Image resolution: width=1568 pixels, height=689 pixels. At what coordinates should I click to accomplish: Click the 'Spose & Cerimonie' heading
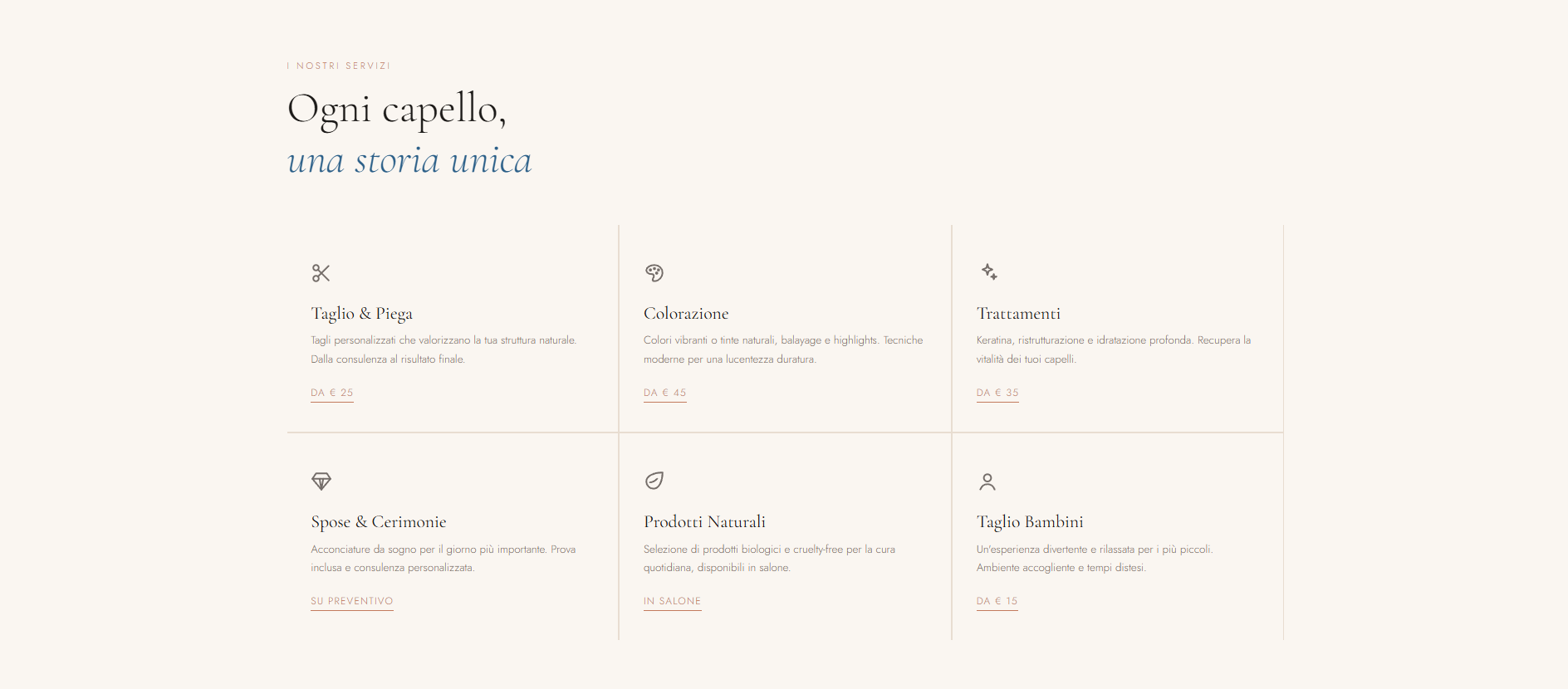[x=379, y=522]
